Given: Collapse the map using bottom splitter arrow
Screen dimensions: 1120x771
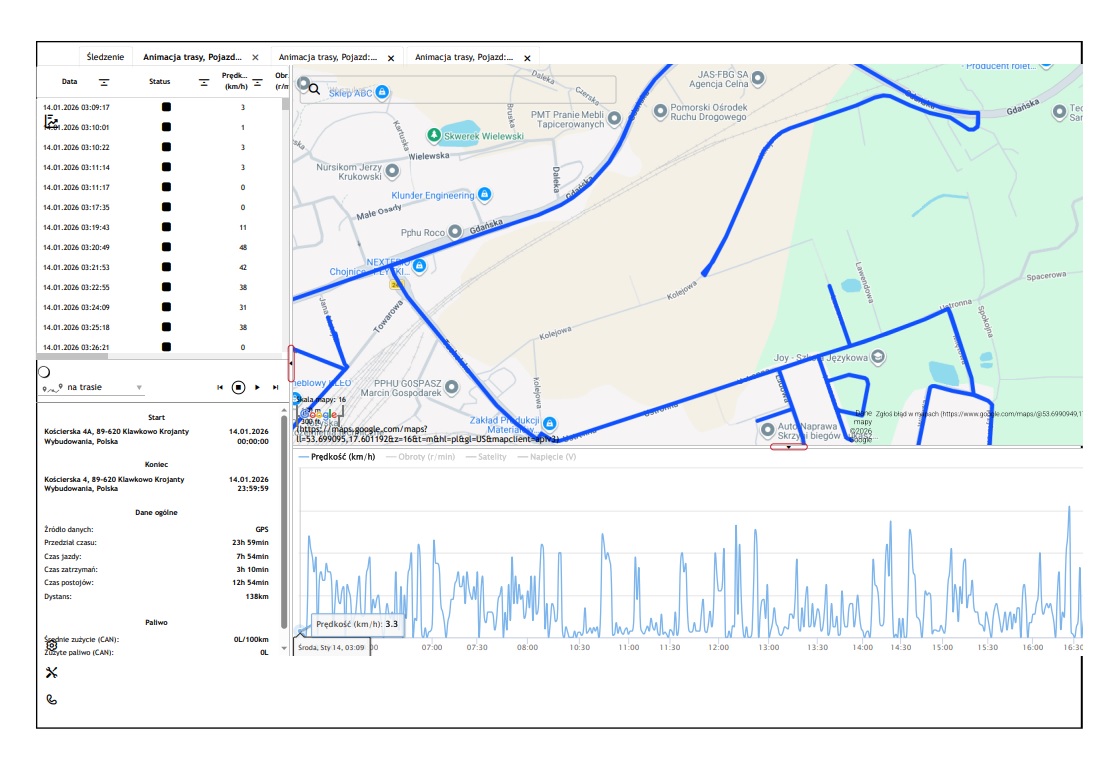Looking at the screenshot, I should [x=789, y=447].
